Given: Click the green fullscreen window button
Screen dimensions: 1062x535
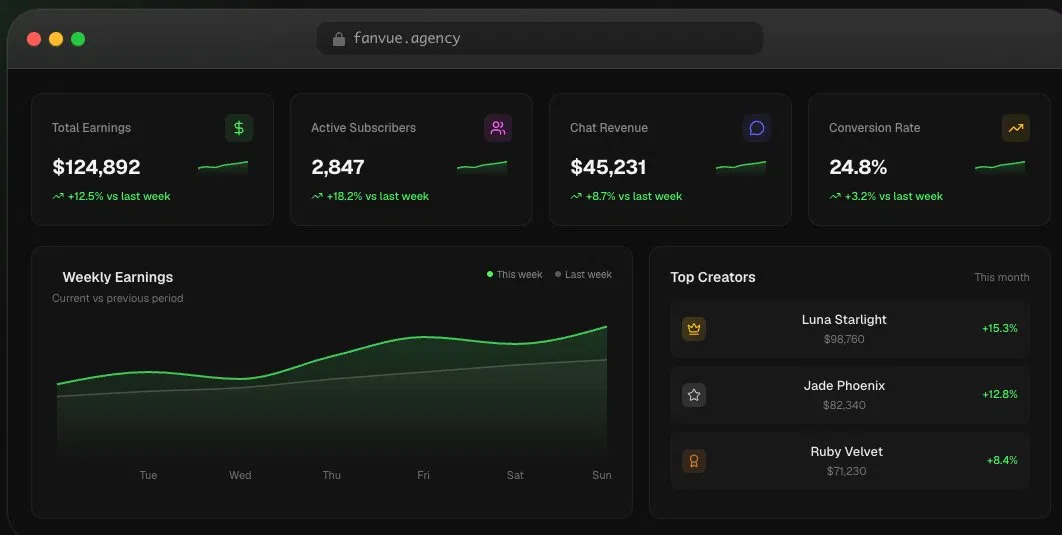Looking at the screenshot, I should [x=78, y=39].
